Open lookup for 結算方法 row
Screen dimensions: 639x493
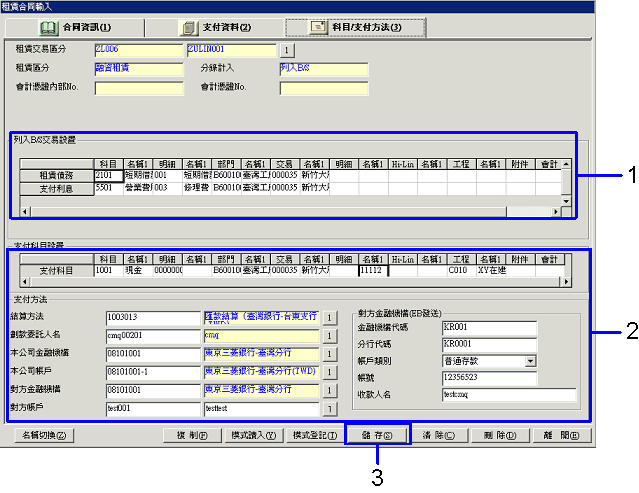(x=329, y=318)
